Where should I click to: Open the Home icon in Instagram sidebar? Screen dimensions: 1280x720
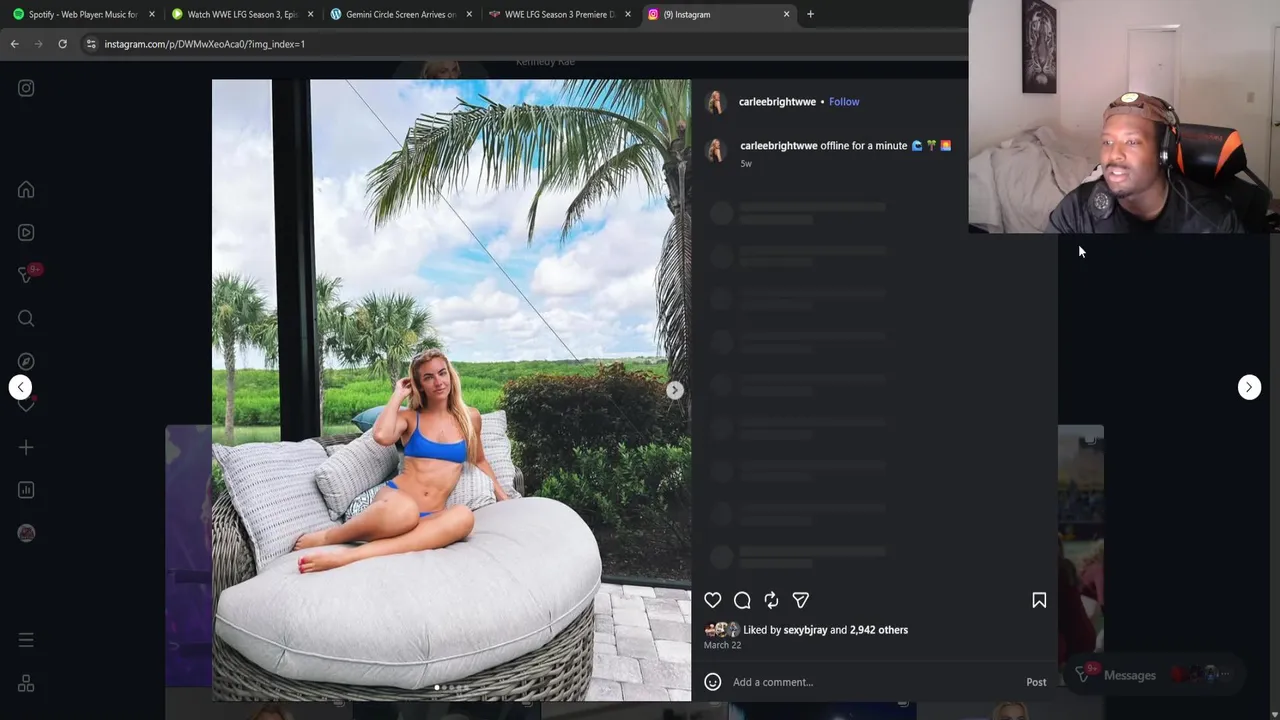tap(26, 190)
